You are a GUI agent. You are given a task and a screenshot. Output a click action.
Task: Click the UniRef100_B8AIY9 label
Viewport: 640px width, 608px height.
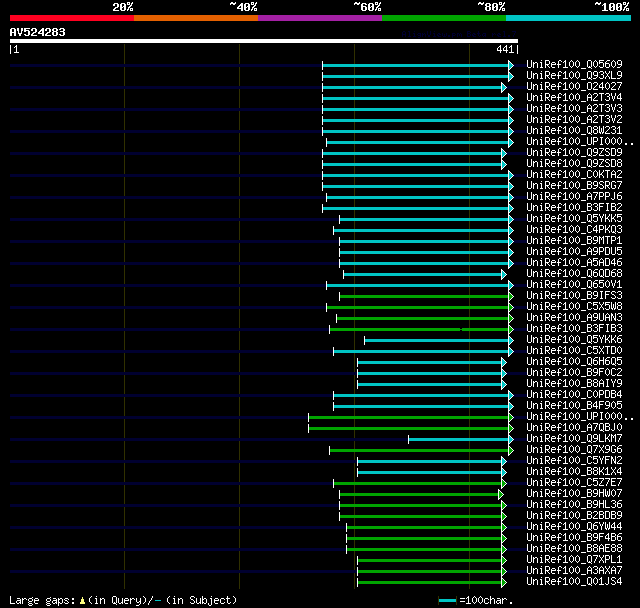[574, 384]
